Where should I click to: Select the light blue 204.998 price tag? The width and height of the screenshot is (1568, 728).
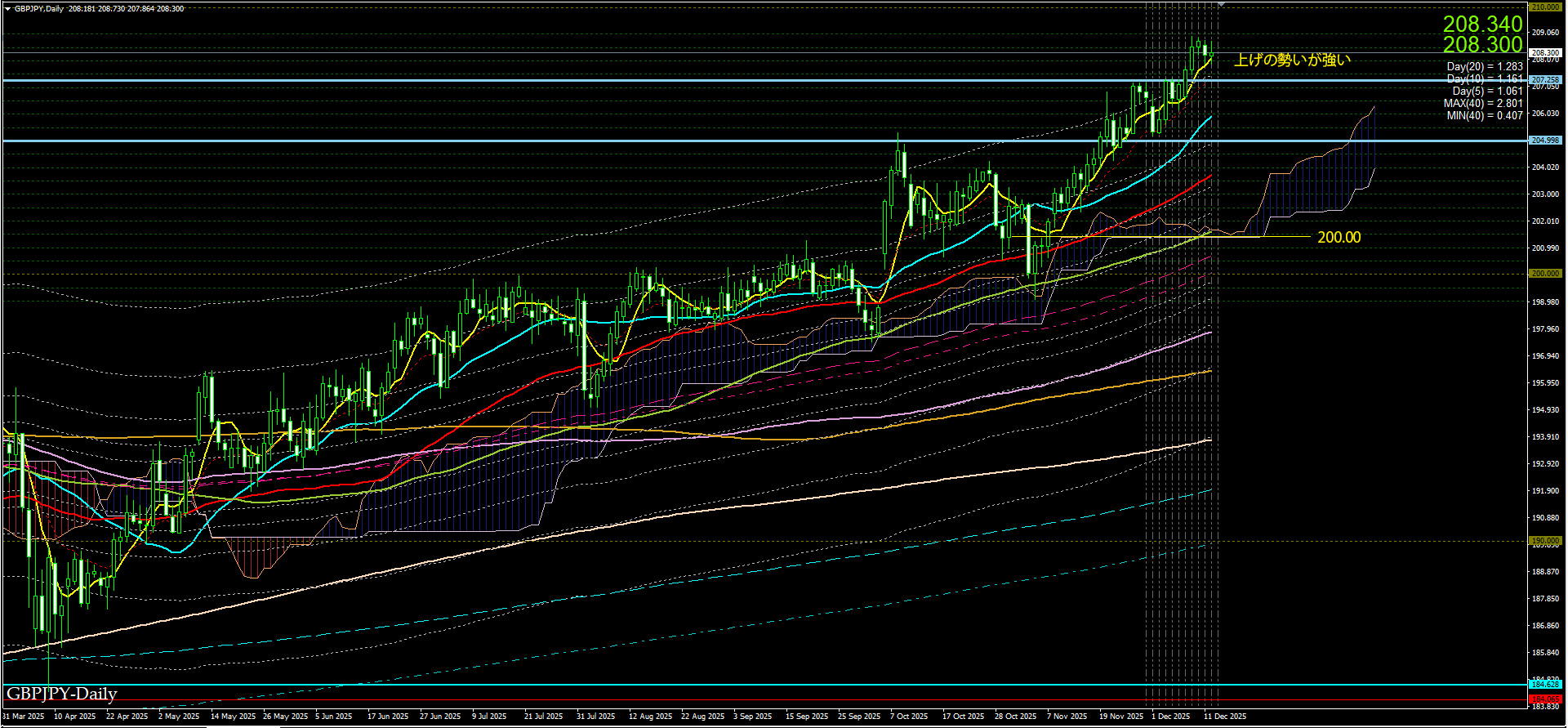(1545, 141)
